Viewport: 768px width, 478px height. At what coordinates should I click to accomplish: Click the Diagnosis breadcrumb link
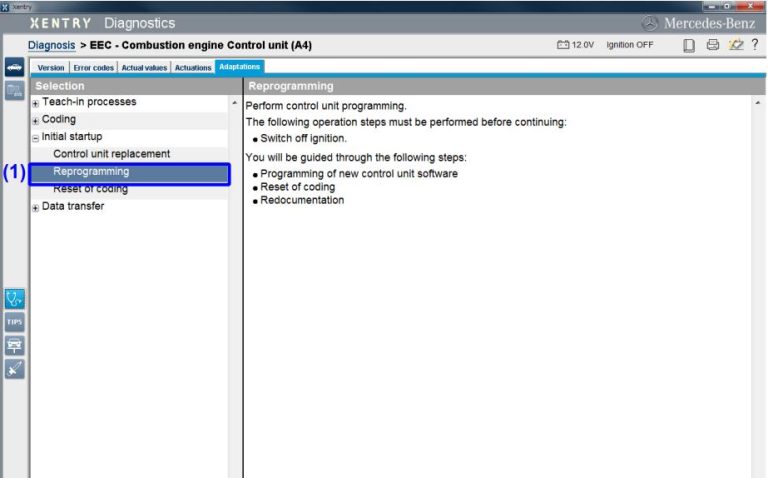pos(51,45)
